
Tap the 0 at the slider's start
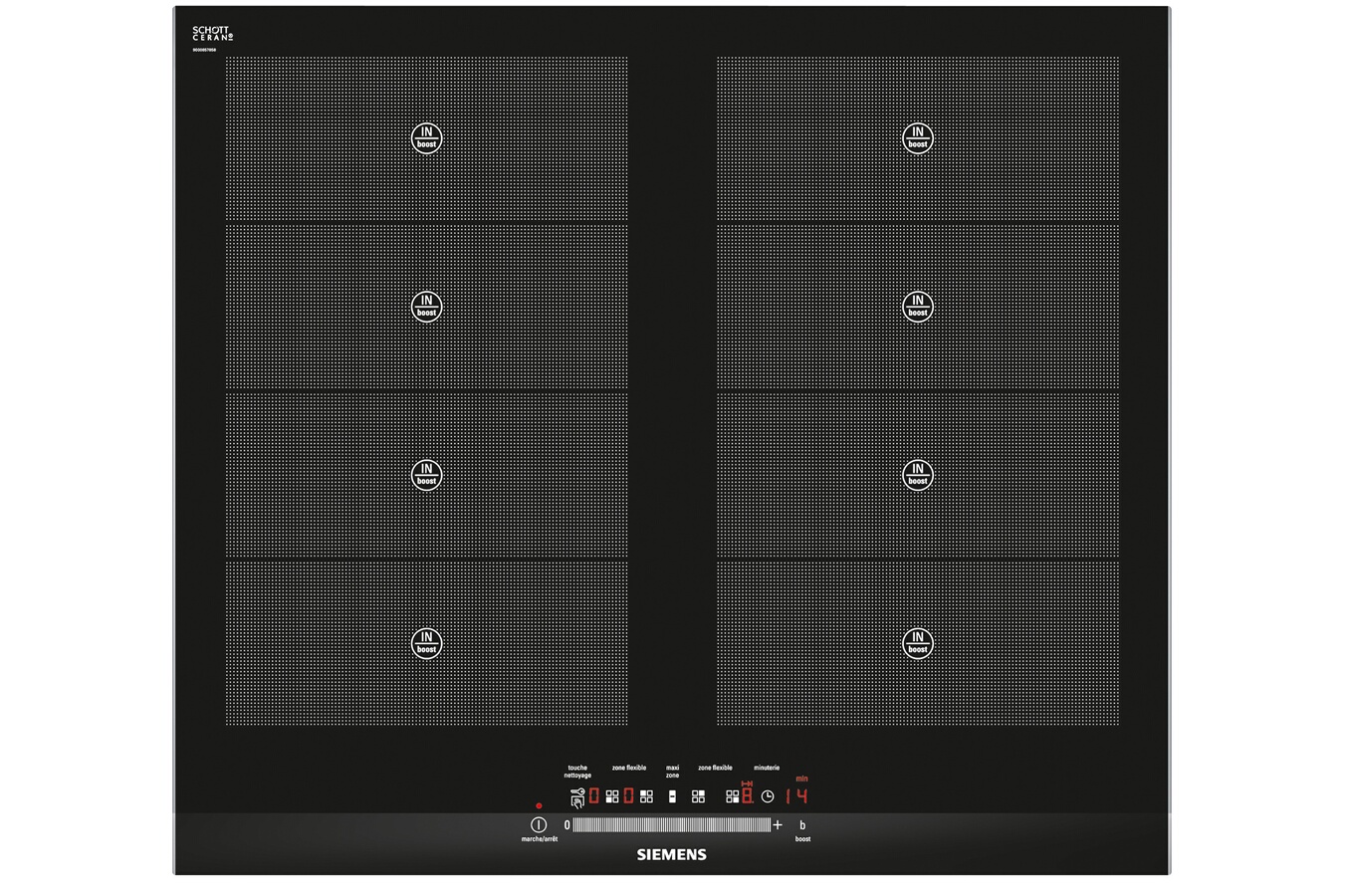567,825
